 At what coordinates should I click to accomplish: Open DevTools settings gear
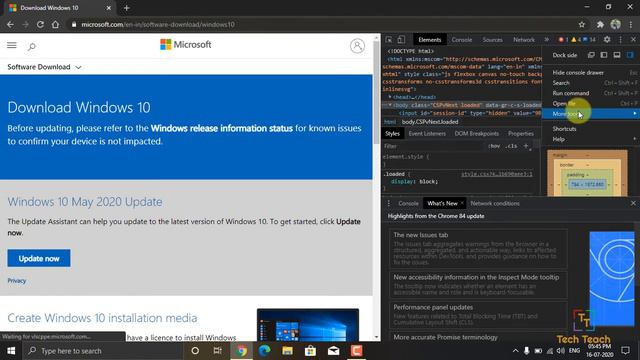(x=607, y=40)
